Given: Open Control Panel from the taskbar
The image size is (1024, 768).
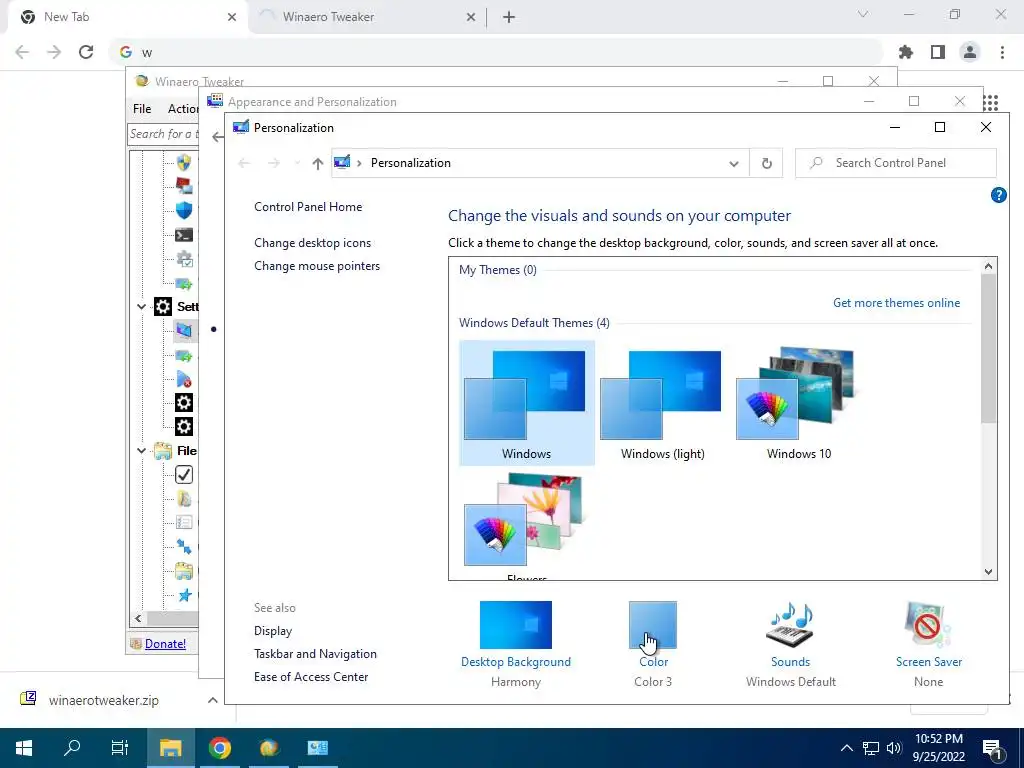Looking at the screenshot, I should click(318, 748).
